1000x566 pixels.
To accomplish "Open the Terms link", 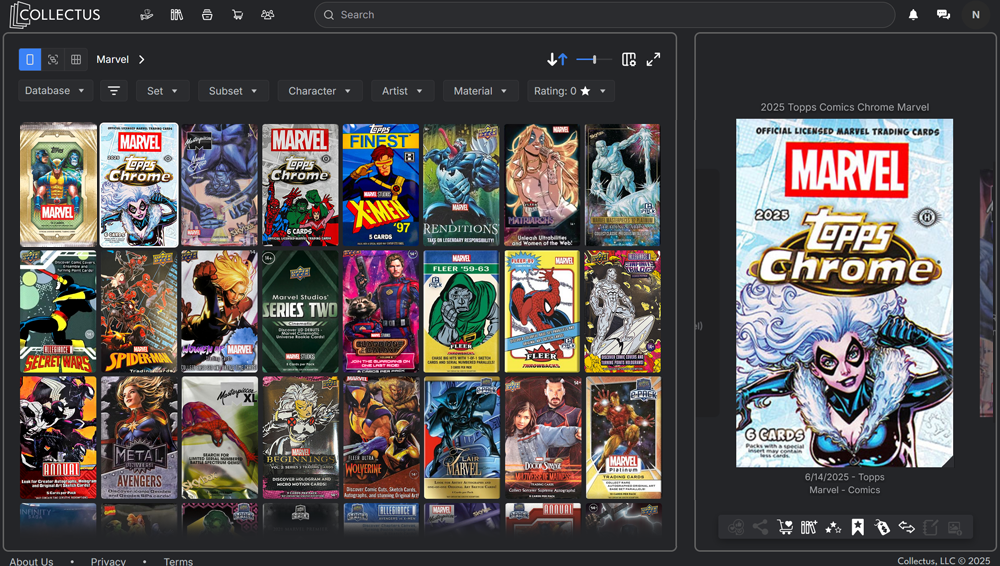I will click(x=178, y=561).
